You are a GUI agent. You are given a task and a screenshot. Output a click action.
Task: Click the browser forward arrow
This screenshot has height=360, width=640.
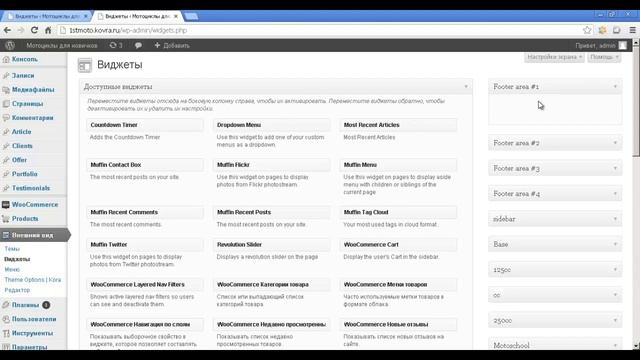pyautogui.click(x=21, y=30)
